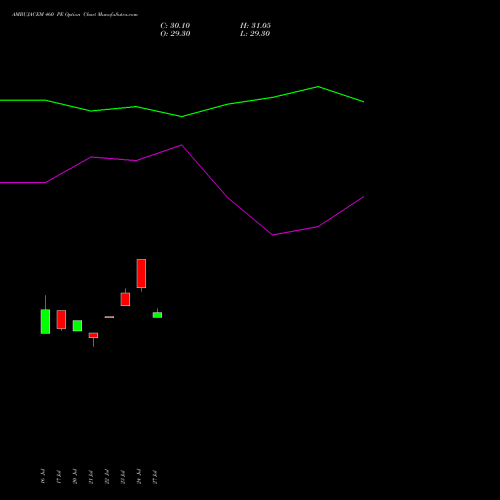This screenshot has width=500, height=500.
Task: Click the green indicator line
Action: coord(182,116)
